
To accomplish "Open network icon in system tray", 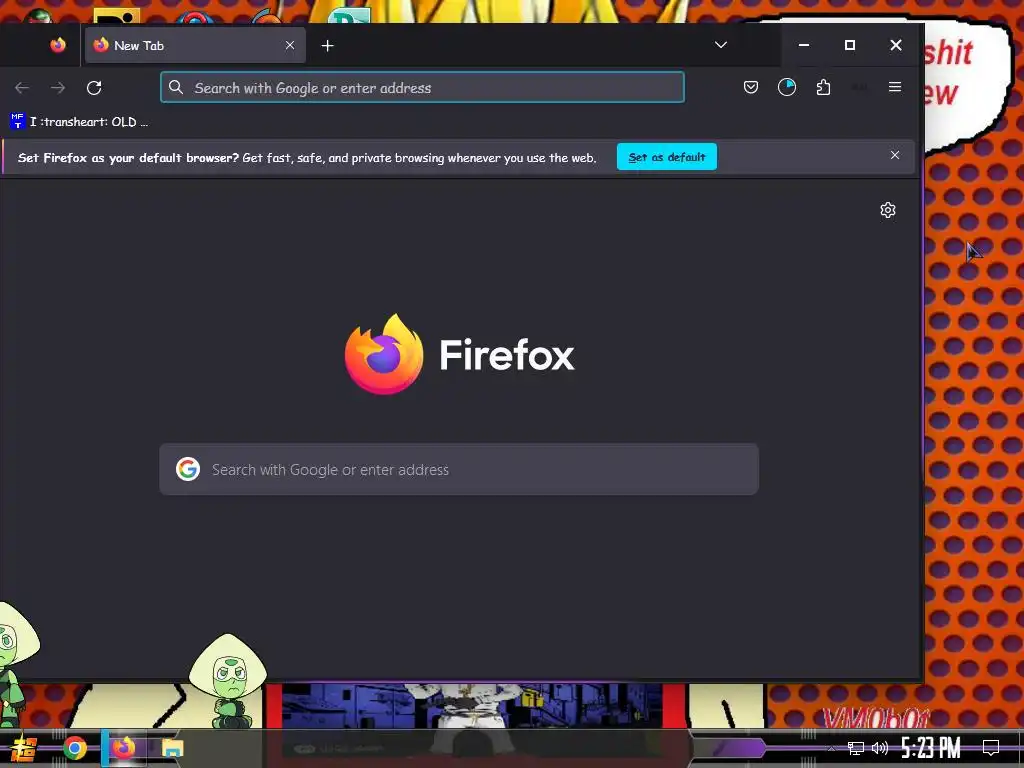I will [856, 748].
